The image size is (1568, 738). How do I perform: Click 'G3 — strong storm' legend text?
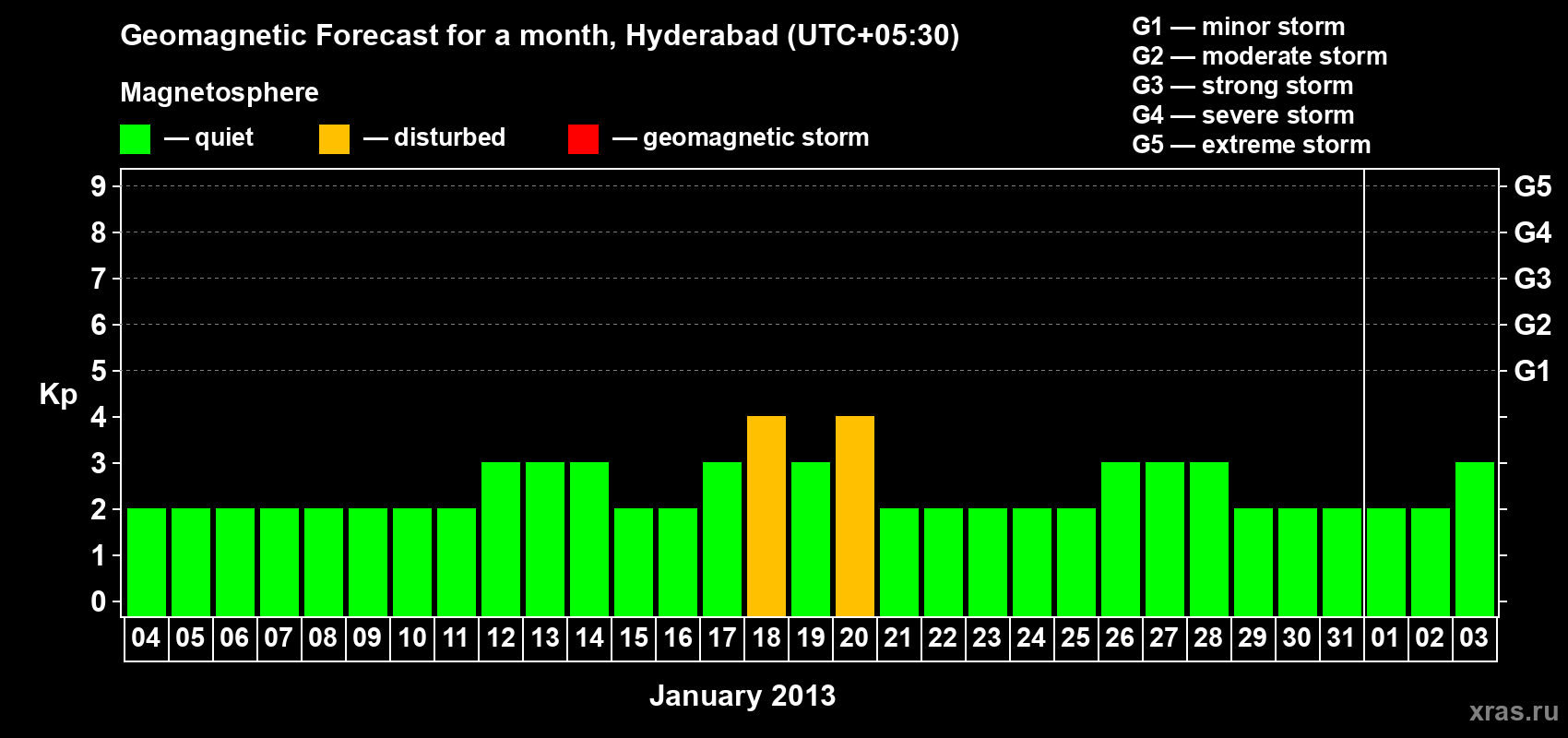(1242, 86)
